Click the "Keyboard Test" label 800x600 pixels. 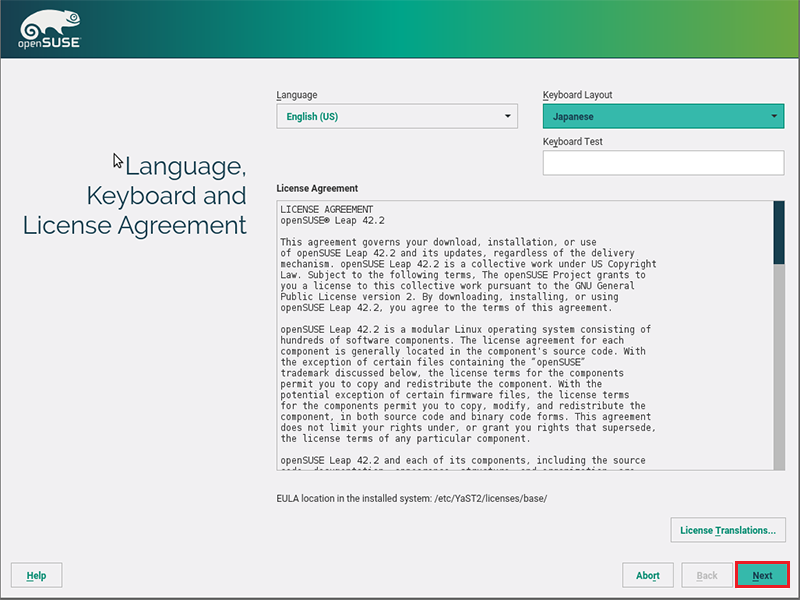[x=572, y=142]
